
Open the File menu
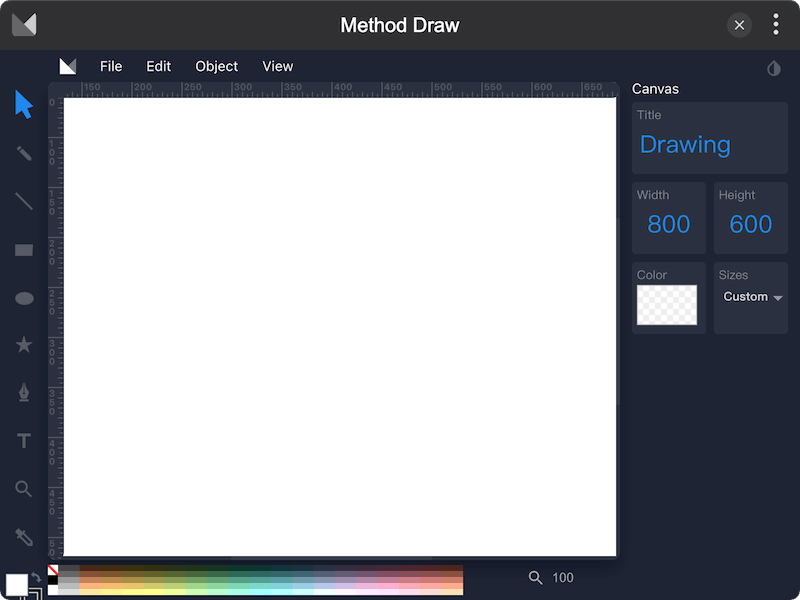pyautogui.click(x=111, y=66)
